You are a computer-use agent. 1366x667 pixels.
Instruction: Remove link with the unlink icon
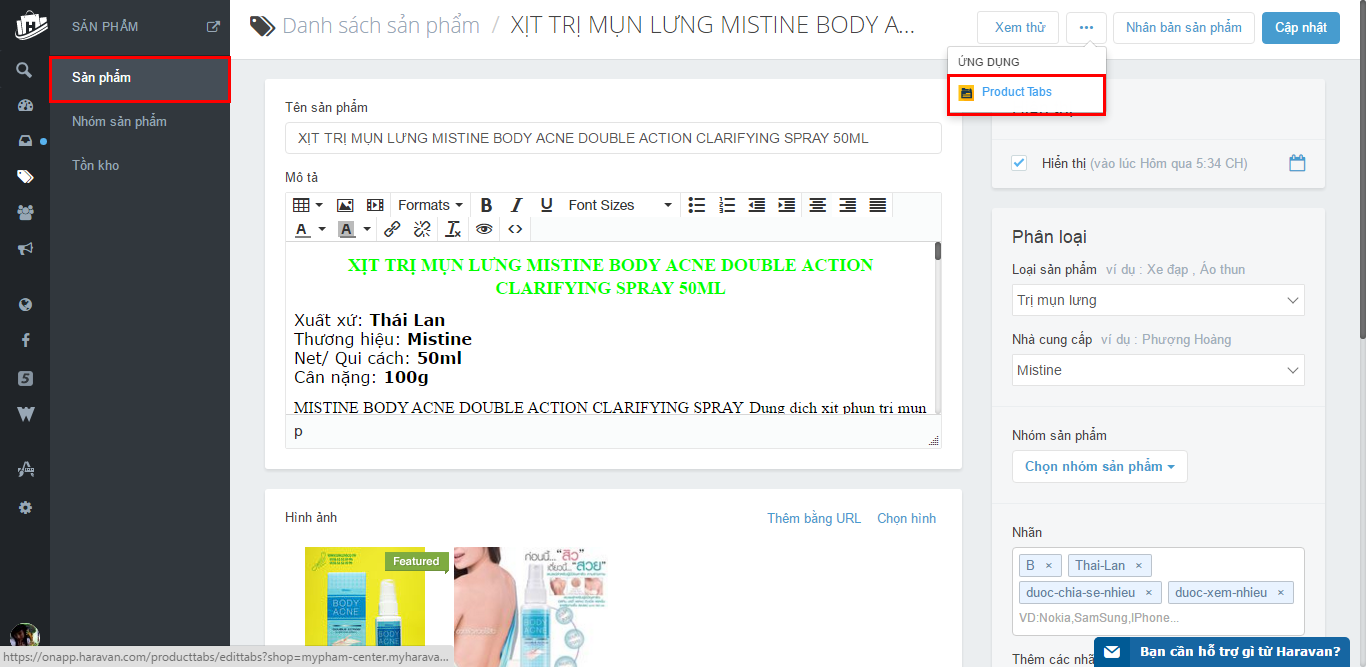coord(422,229)
